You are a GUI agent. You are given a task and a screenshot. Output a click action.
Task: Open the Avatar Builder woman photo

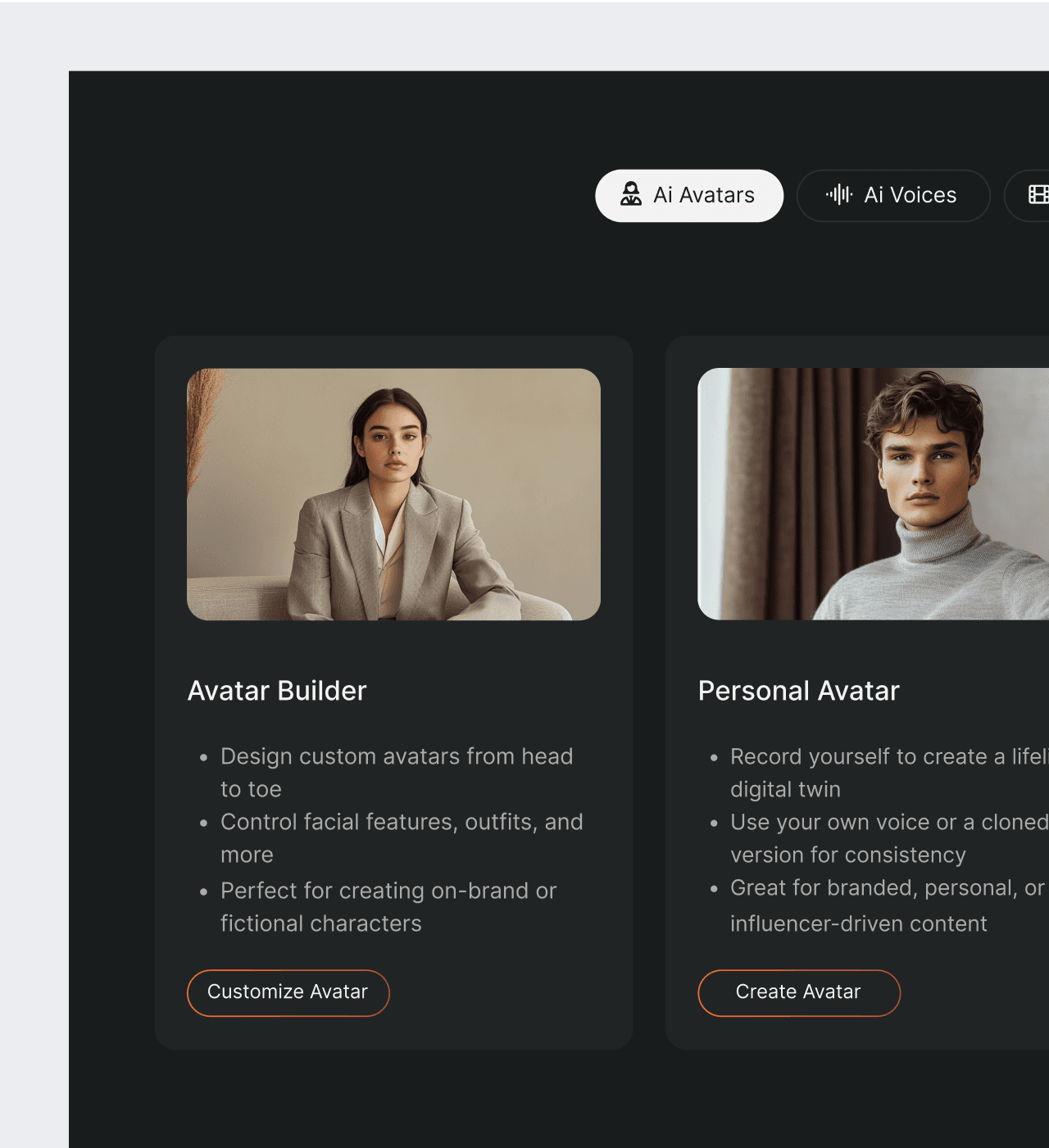click(x=393, y=494)
